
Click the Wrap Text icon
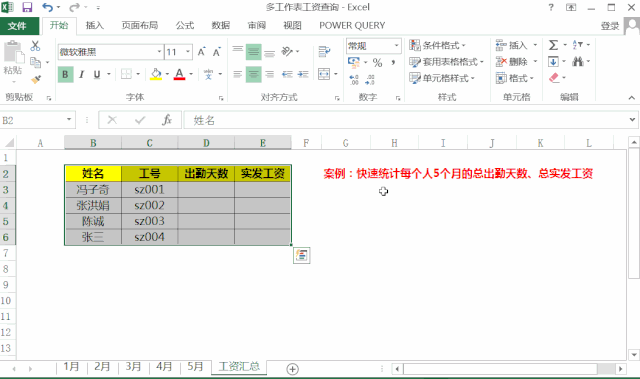click(x=324, y=51)
